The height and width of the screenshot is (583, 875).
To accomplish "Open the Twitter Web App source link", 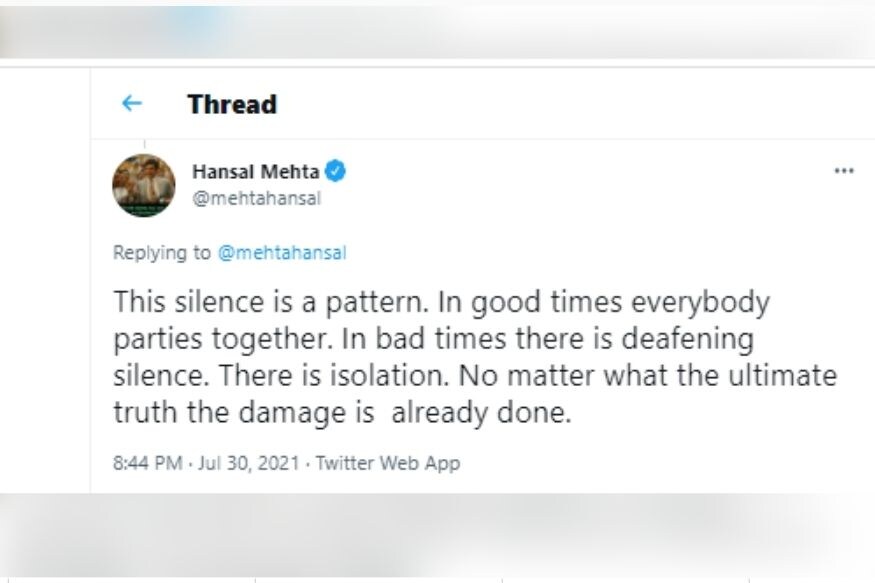I will (x=388, y=463).
